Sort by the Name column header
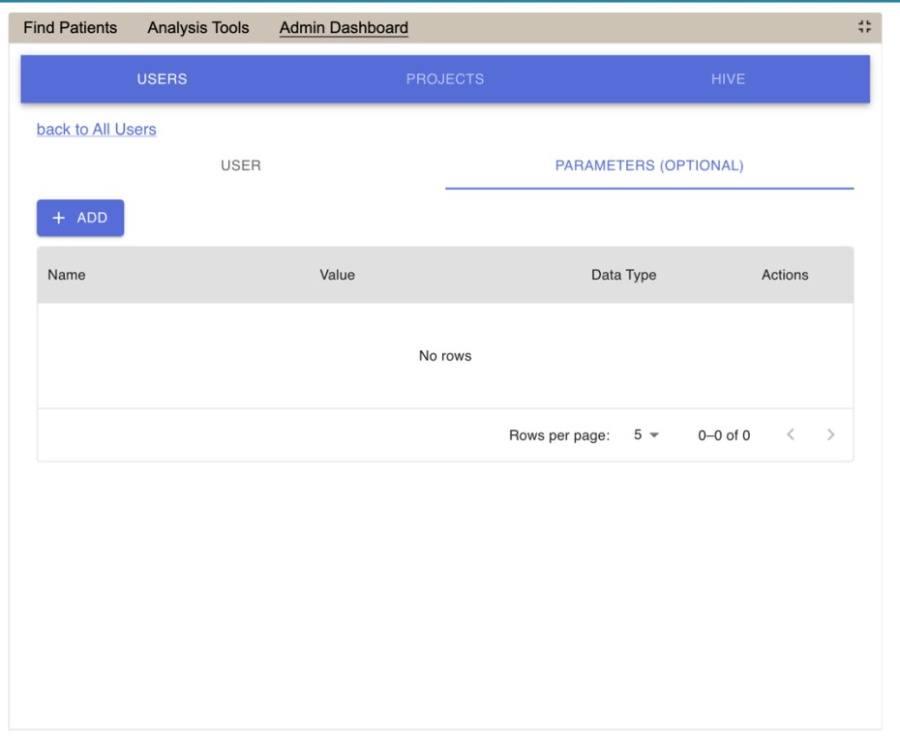 (x=66, y=275)
